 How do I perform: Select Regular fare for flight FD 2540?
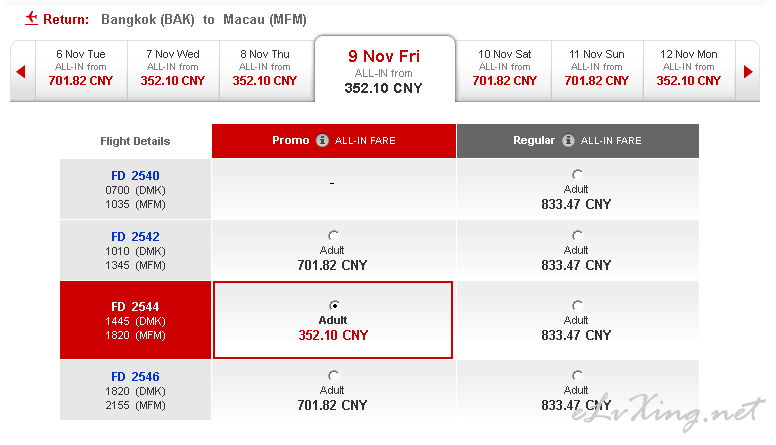click(577, 175)
